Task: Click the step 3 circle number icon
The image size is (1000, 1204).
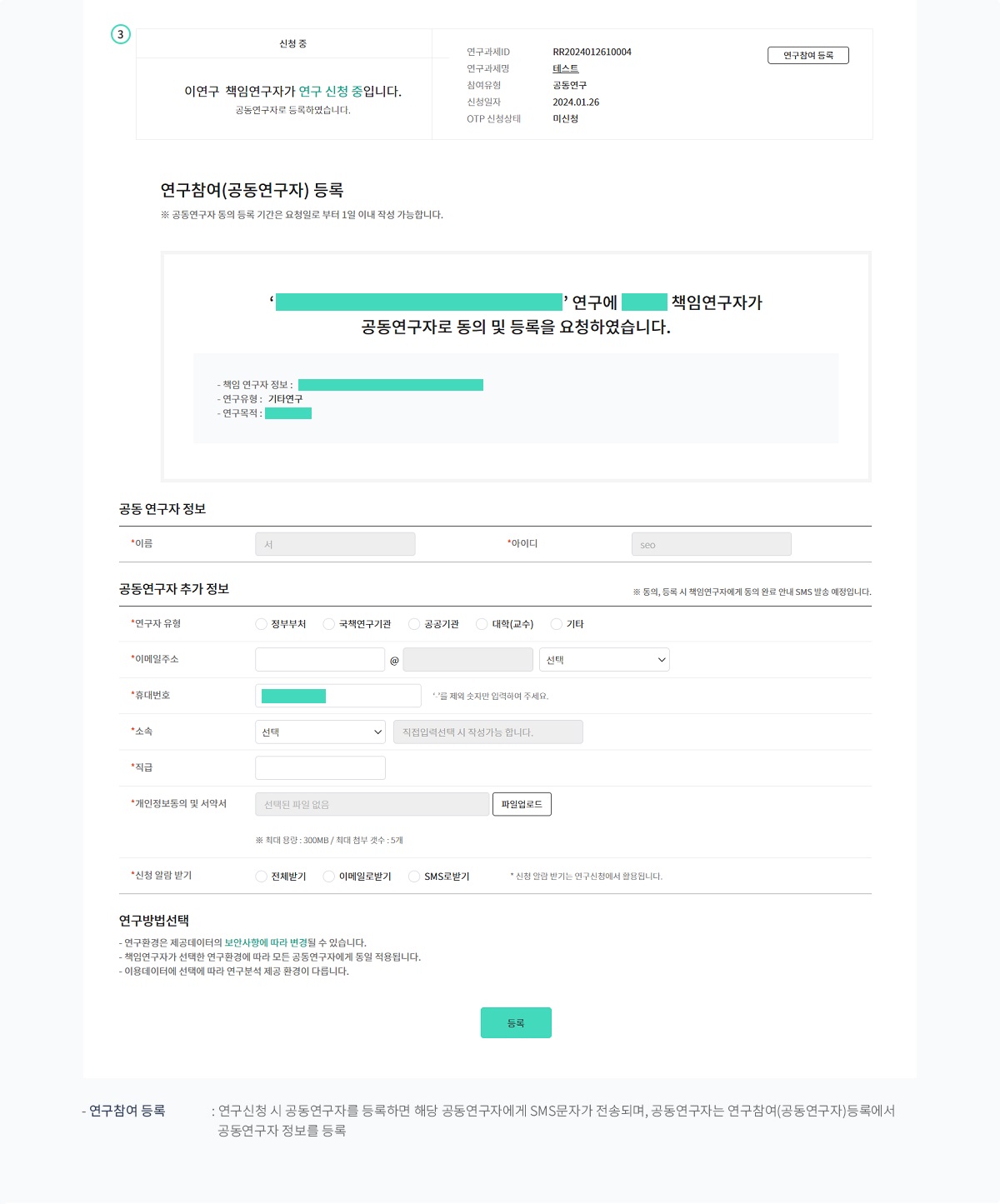Action: click(121, 34)
